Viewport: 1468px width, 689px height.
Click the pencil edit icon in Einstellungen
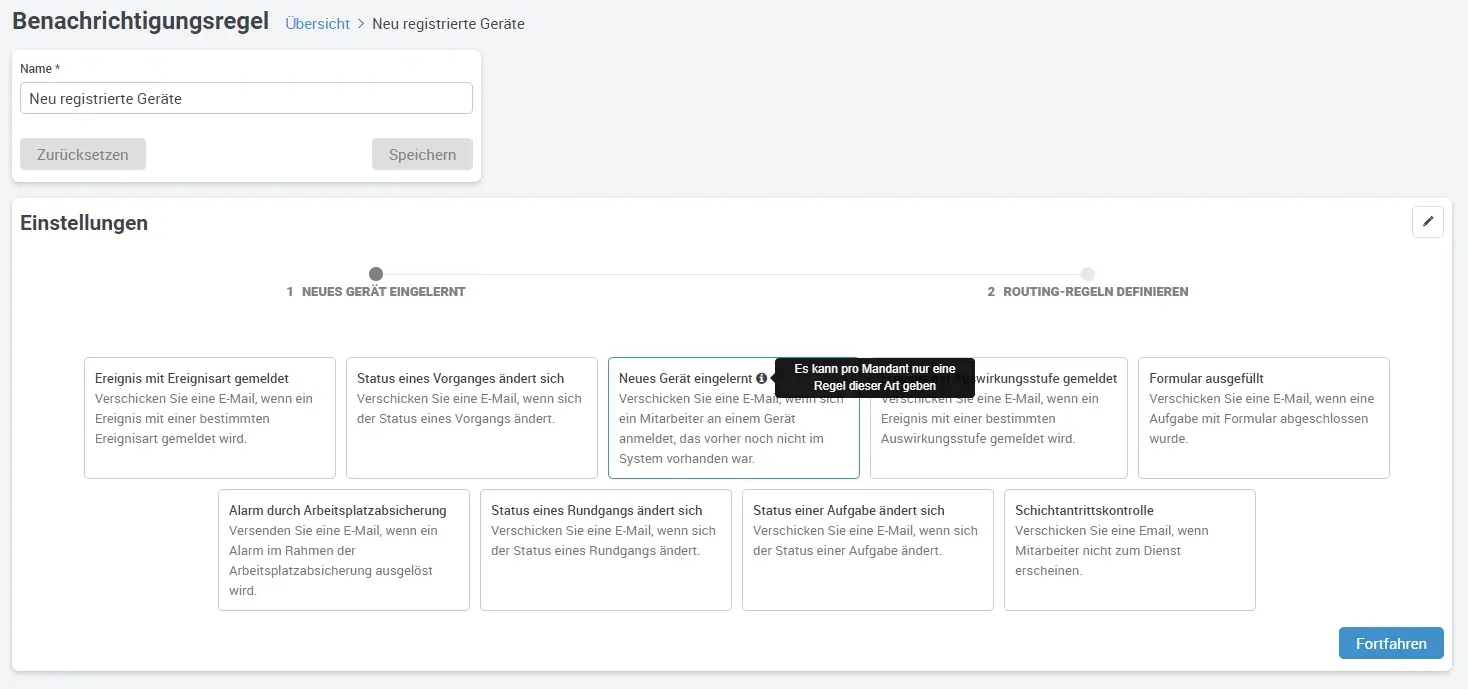tap(1427, 222)
